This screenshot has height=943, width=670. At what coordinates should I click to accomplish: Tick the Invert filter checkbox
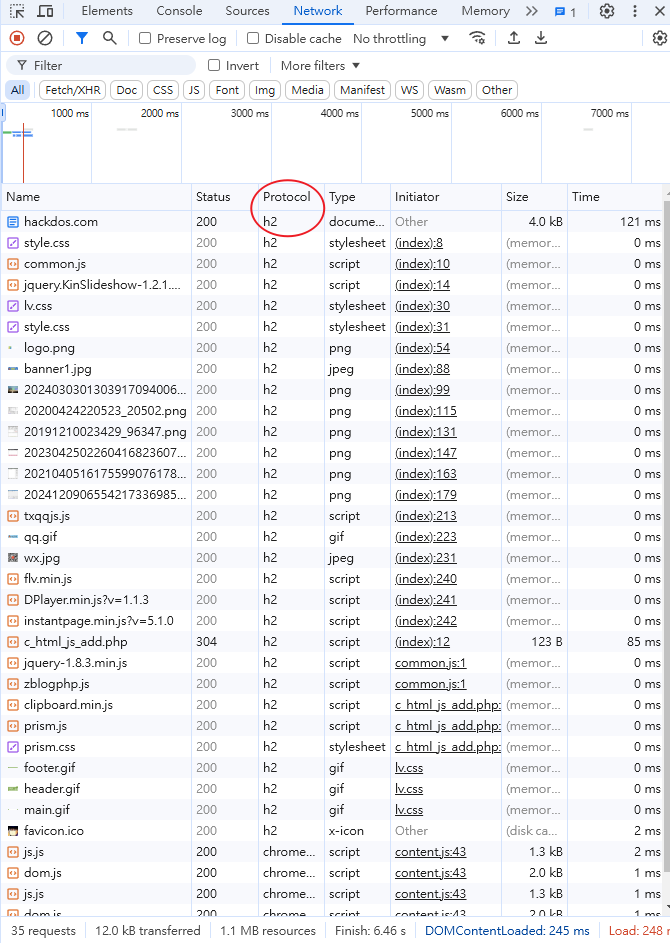pyautogui.click(x=214, y=66)
